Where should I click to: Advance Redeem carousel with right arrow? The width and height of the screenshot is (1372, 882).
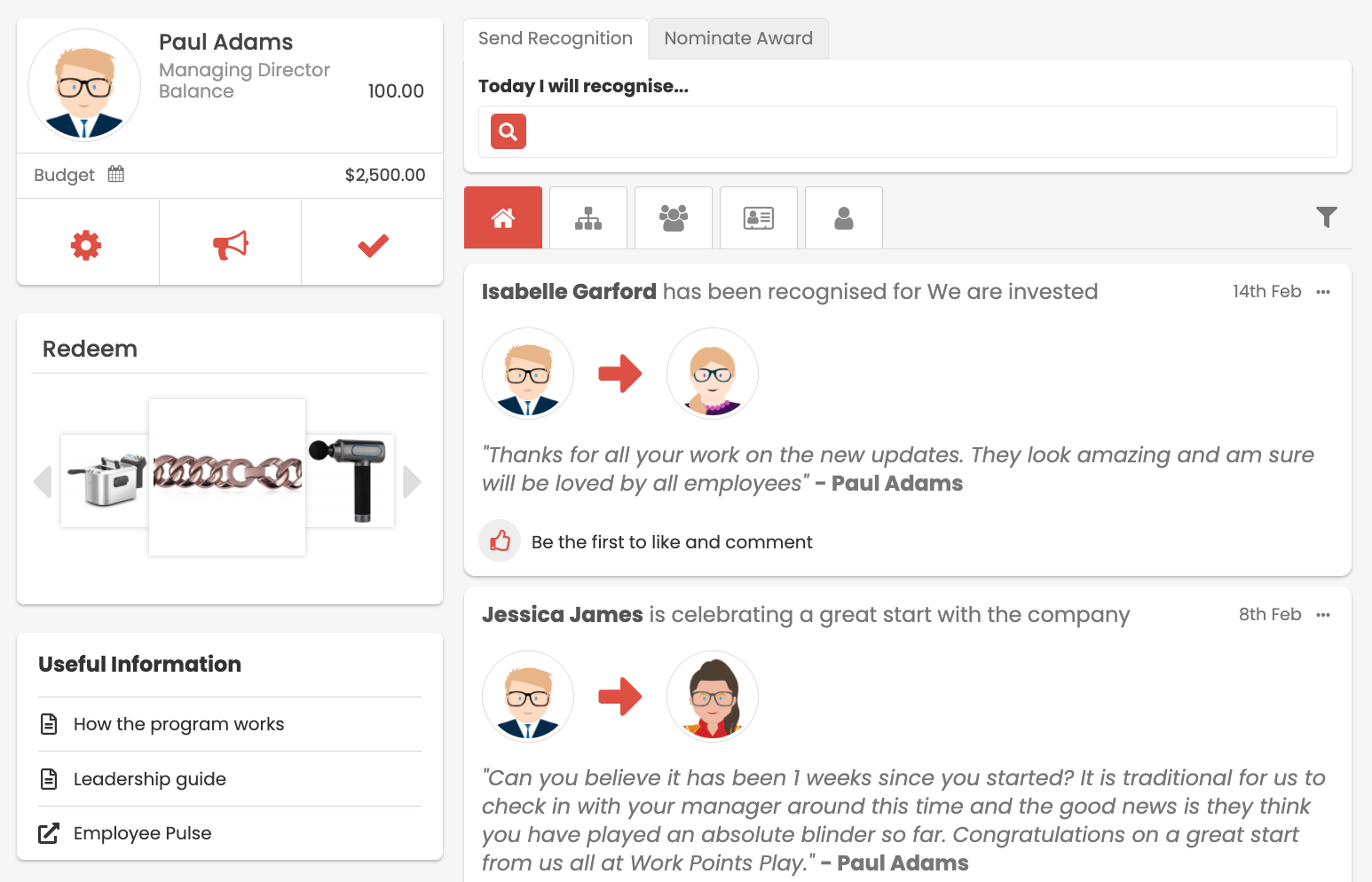point(412,482)
